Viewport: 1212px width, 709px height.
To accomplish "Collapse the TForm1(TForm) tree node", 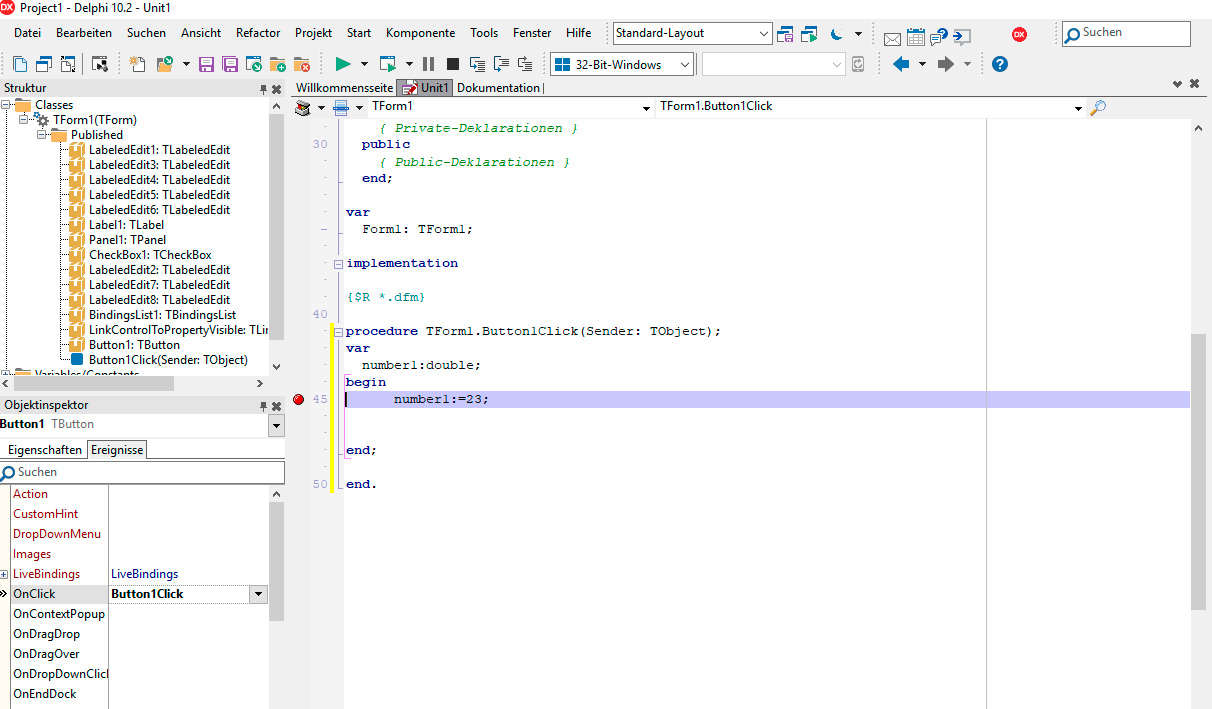I will pyautogui.click(x=24, y=120).
